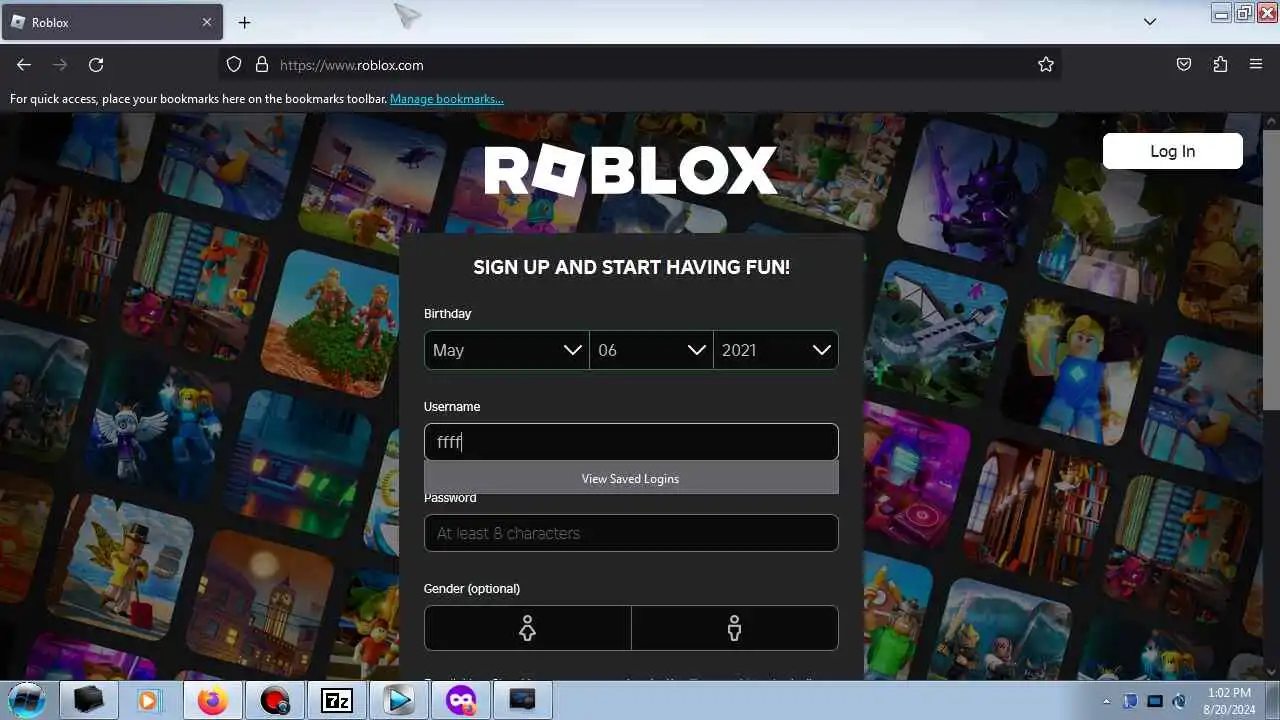Focus the Password field
Screen dimensions: 1280x720
pos(631,533)
